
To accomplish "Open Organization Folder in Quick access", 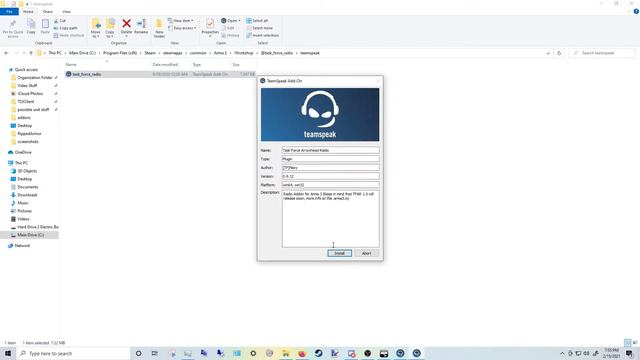I will 35,78.
